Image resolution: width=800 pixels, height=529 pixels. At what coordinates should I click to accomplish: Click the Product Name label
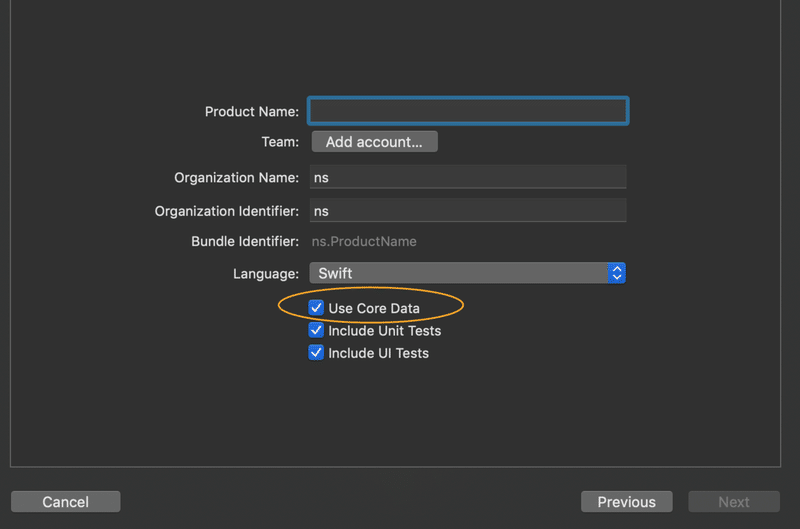click(251, 111)
